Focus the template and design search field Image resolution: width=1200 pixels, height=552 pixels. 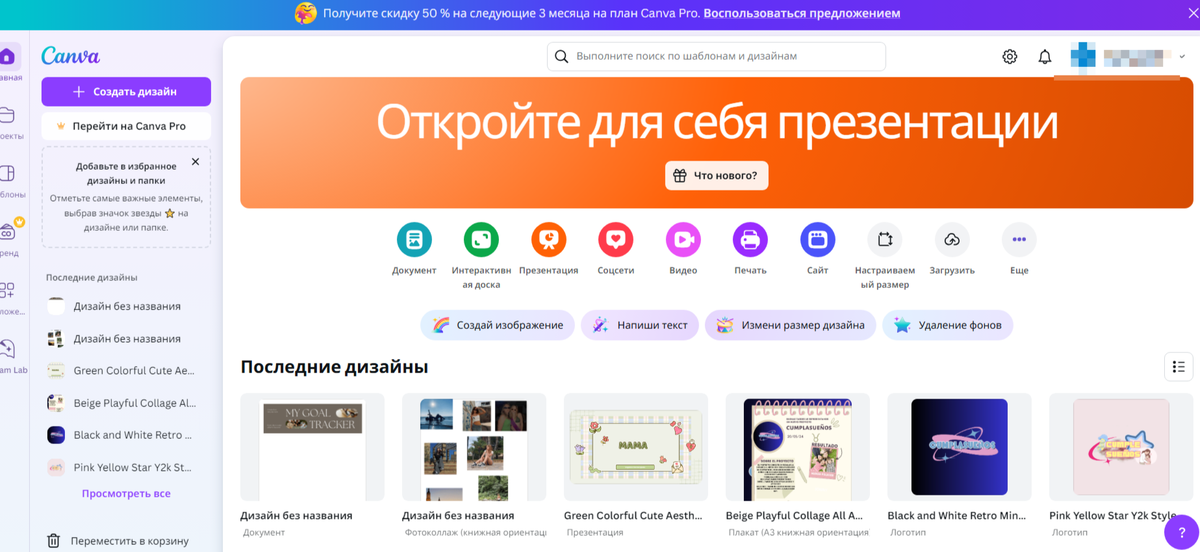click(x=716, y=56)
